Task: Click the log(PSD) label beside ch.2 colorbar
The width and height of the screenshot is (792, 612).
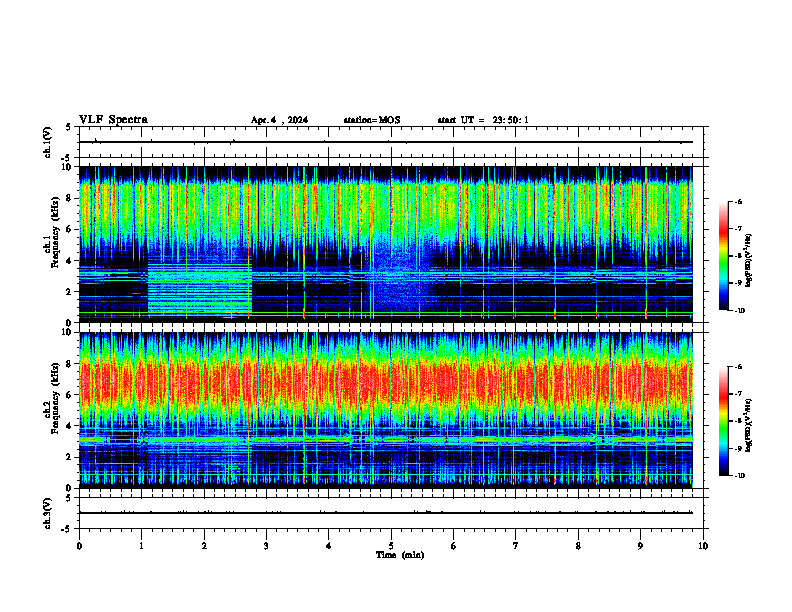Action: [x=749, y=425]
